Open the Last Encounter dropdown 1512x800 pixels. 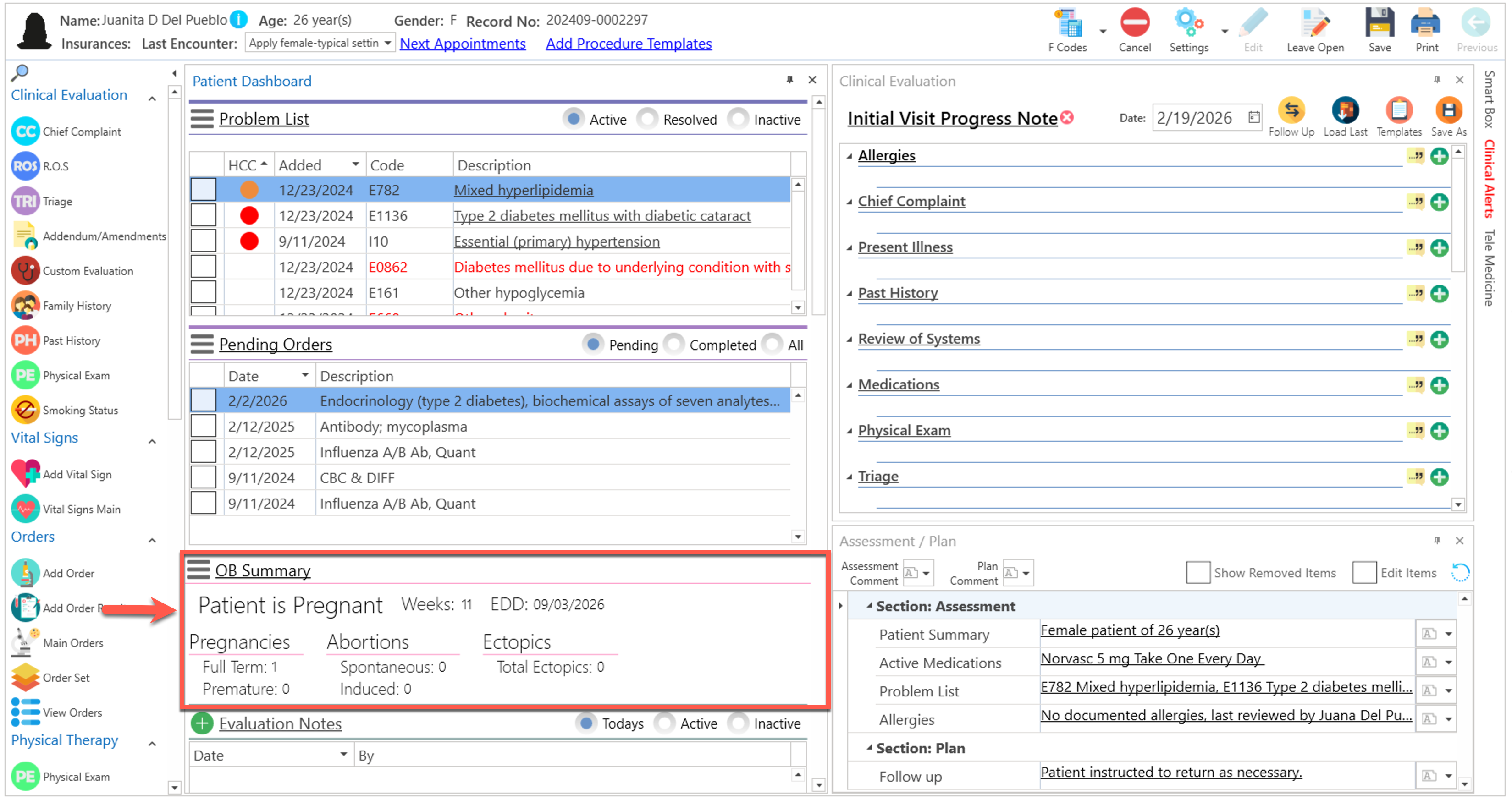pos(387,44)
